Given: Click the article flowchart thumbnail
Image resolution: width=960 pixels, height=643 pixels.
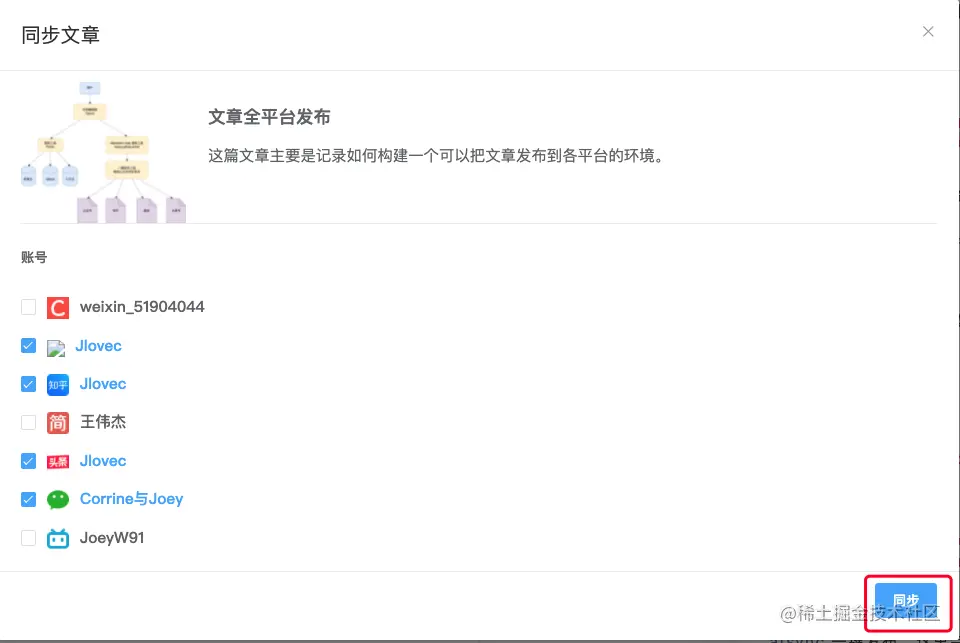Looking at the screenshot, I should (103, 152).
